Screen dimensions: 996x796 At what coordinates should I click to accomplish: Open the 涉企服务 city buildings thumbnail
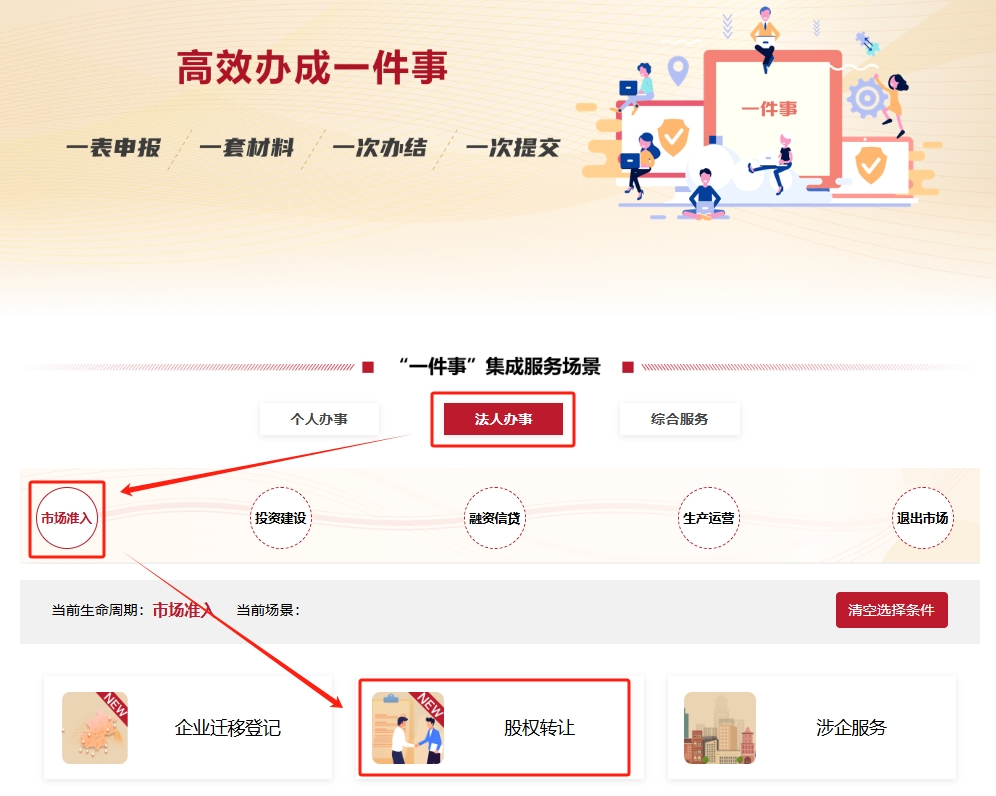click(720, 727)
